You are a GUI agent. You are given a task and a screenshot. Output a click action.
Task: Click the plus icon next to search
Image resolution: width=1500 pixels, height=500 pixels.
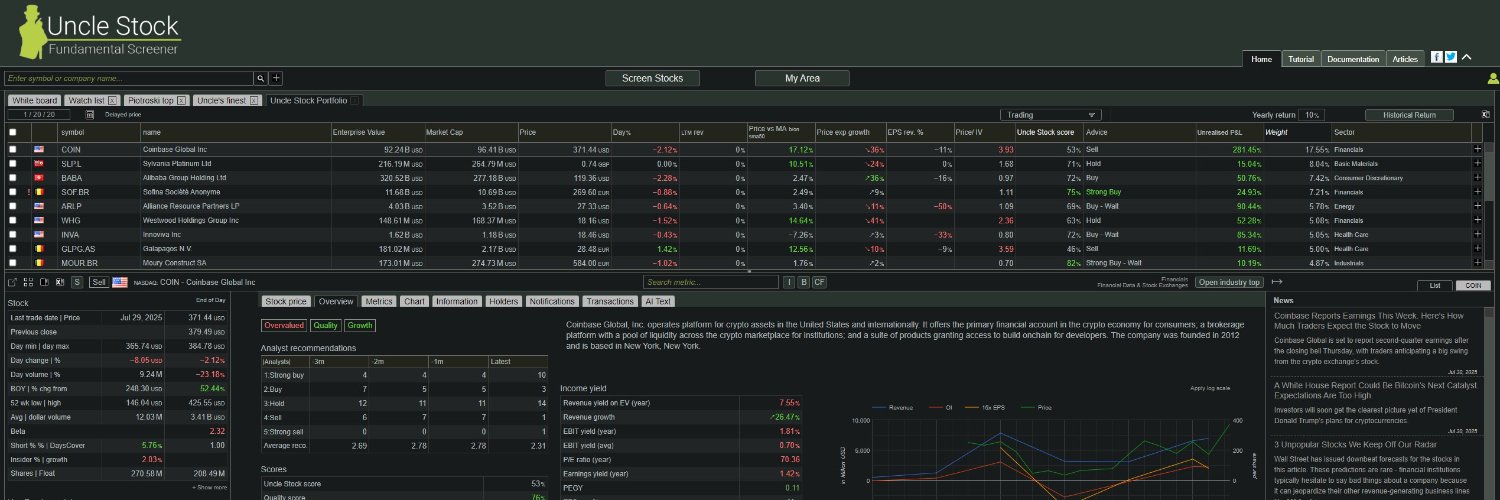(276, 78)
